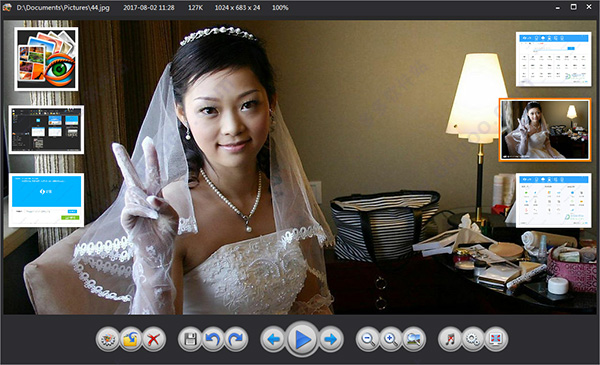The image size is (600, 365).
Task: Go to the previous picture
Action: pyautogui.click(x=273, y=339)
